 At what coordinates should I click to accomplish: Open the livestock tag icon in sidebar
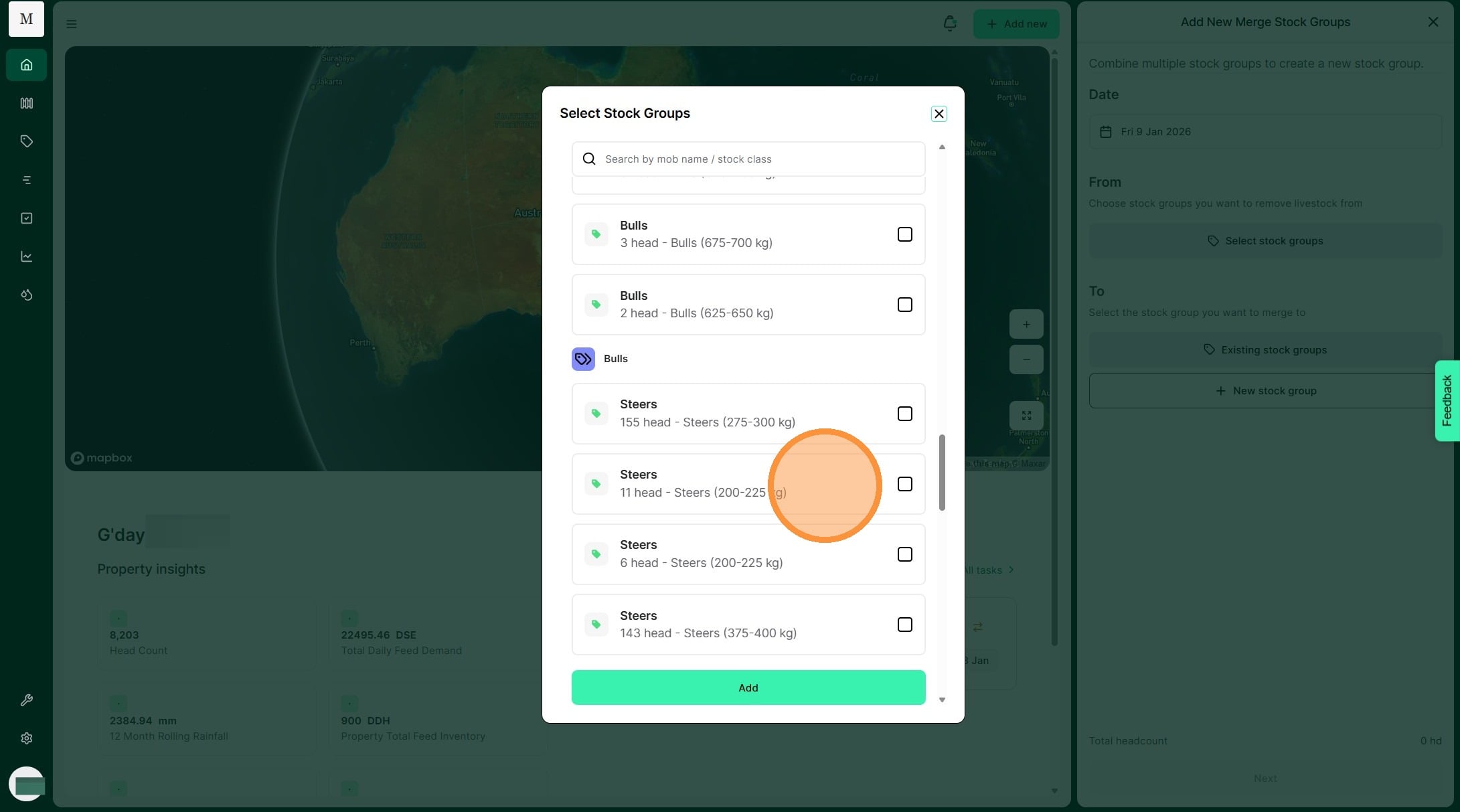tap(27, 141)
